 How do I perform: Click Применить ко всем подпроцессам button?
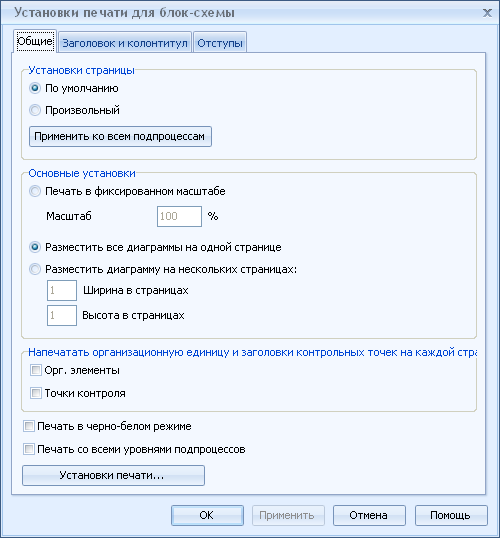pos(120,137)
